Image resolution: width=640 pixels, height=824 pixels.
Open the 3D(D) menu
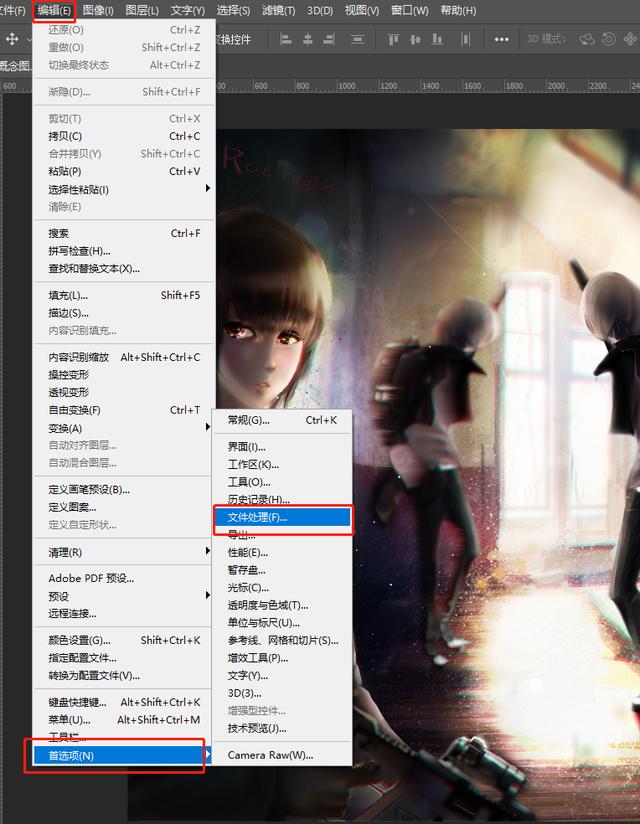pos(320,11)
